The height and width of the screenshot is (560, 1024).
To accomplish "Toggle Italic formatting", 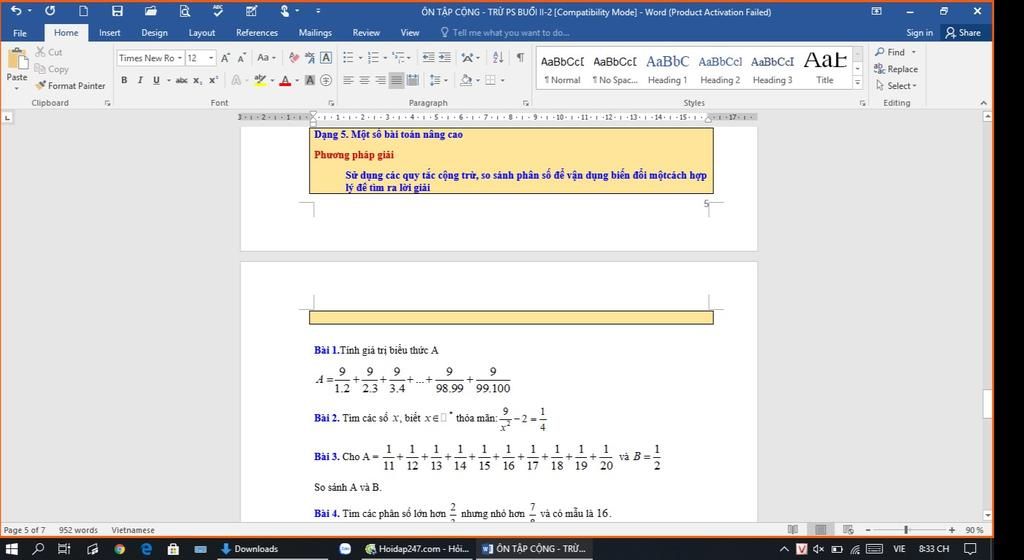I will tap(140, 80).
